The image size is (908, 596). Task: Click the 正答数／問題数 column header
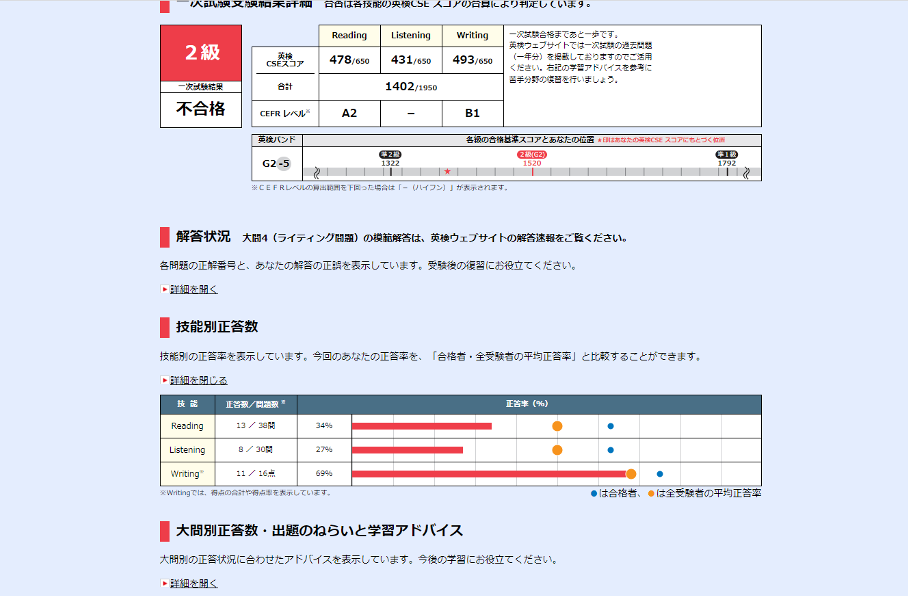255,404
